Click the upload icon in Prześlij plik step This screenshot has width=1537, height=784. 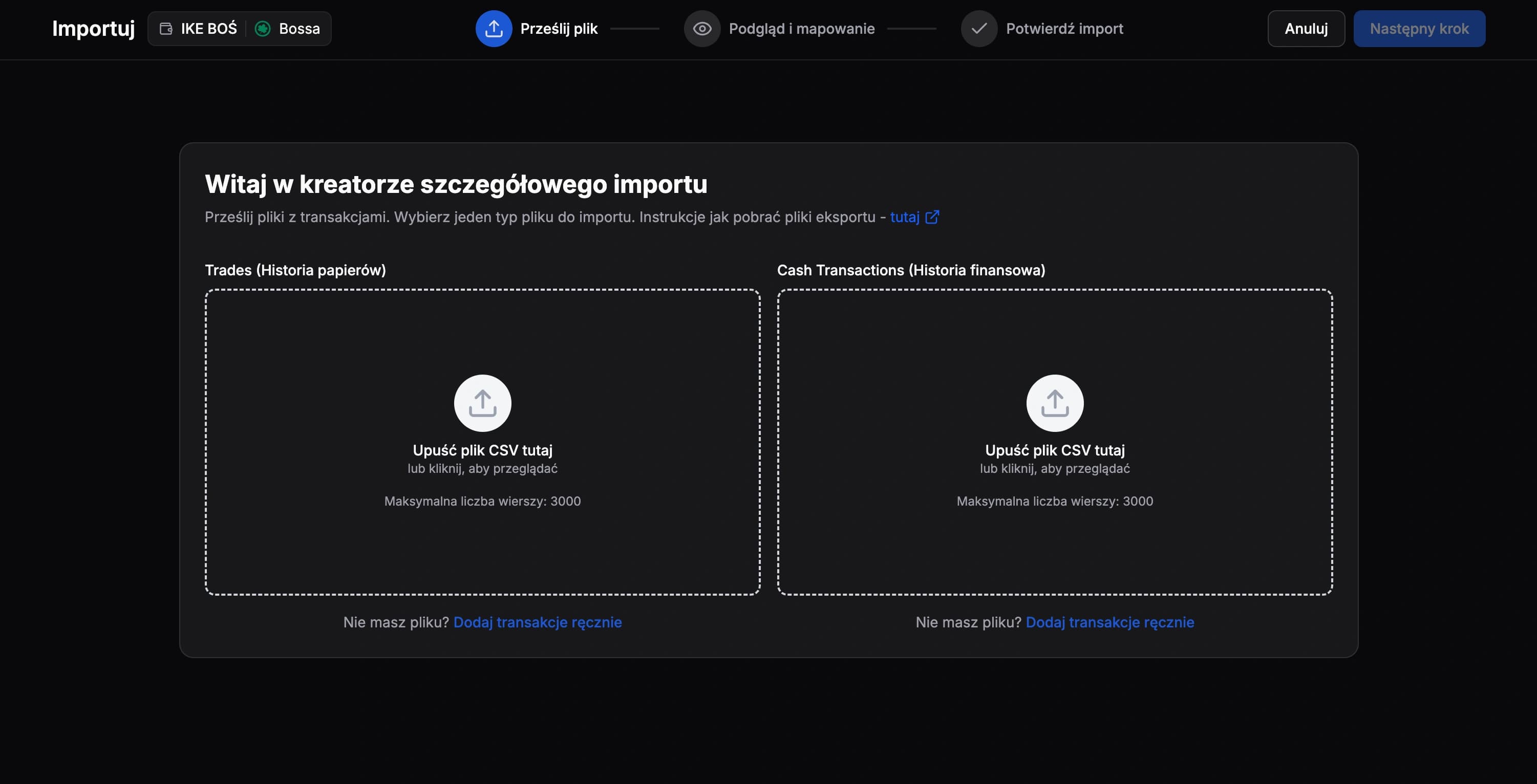pyautogui.click(x=494, y=28)
